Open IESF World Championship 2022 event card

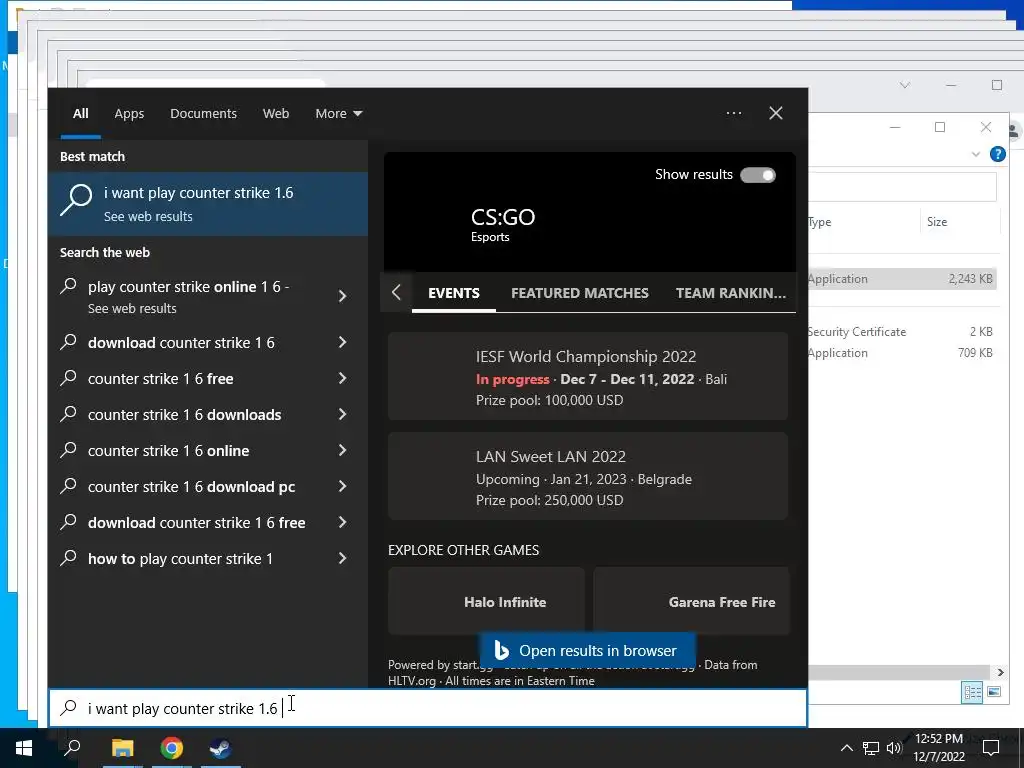[x=588, y=376]
